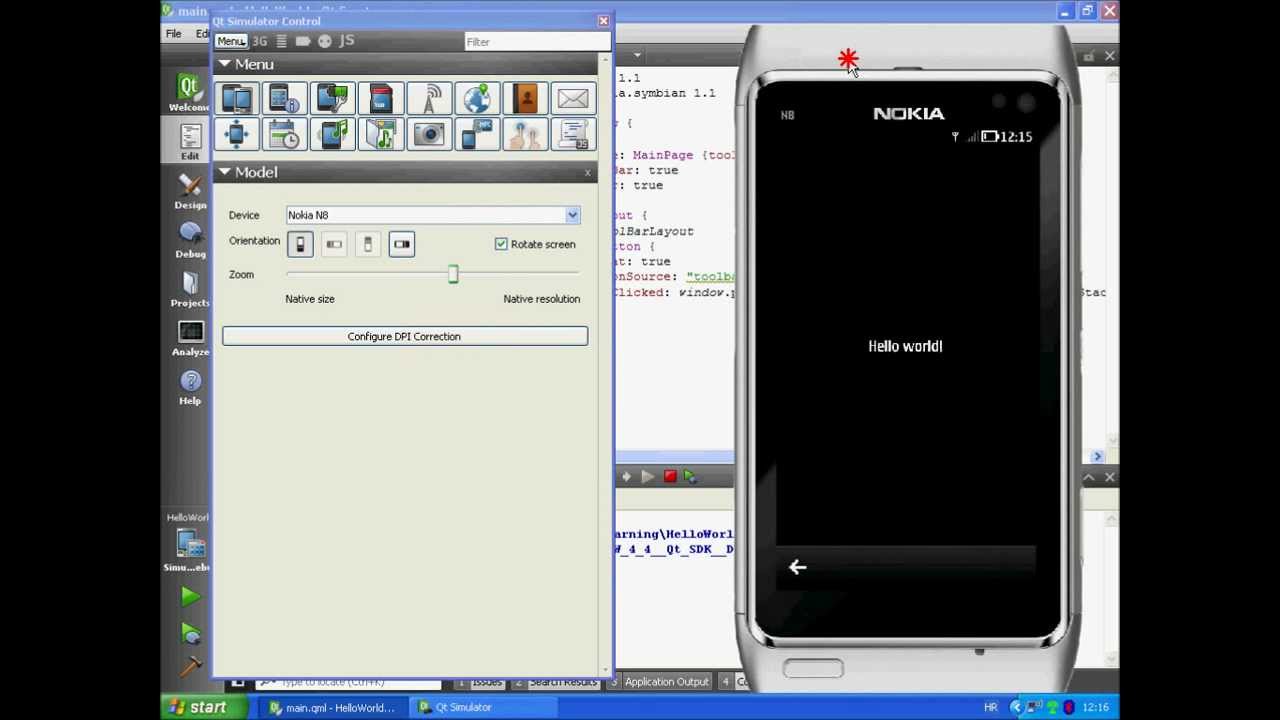
Task: Uncheck the Rotate screen checkbox
Action: point(501,244)
